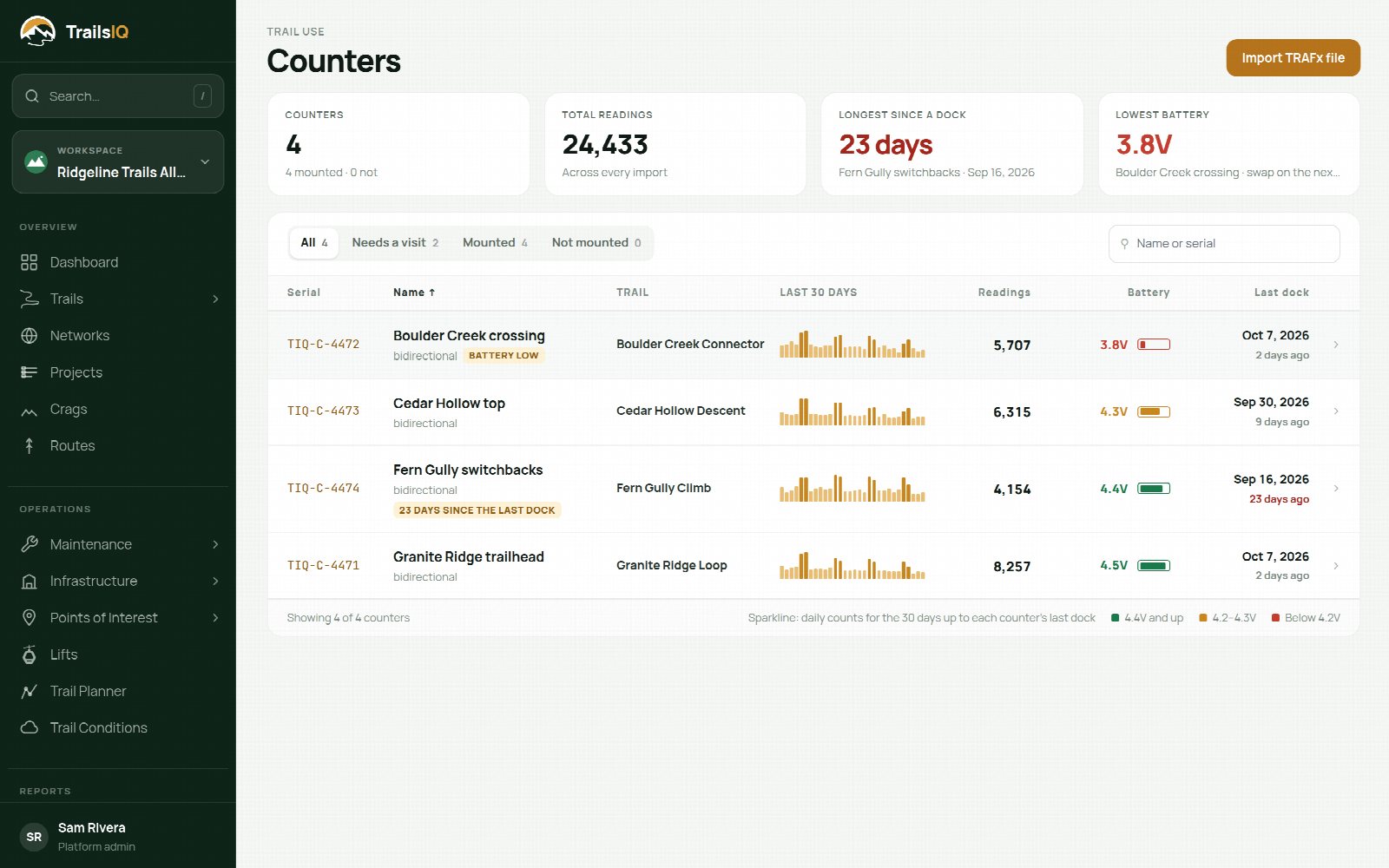
Task: Open Maintenance wrench icon
Action: click(x=30, y=544)
